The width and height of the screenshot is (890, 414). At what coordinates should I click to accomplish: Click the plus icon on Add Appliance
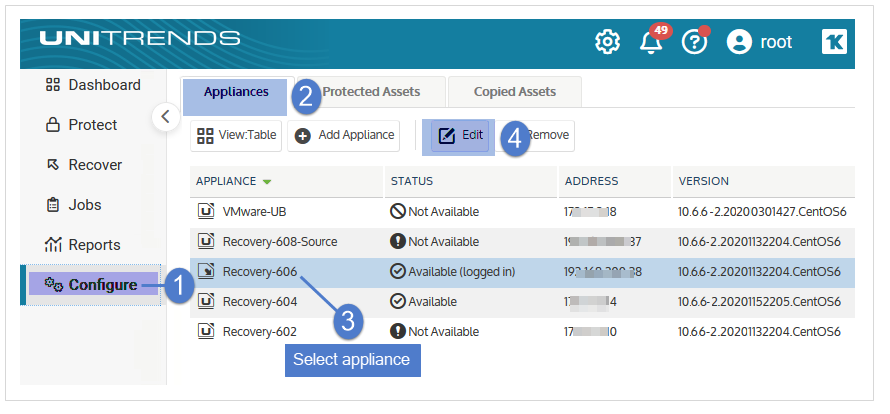[x=303, y=136]
